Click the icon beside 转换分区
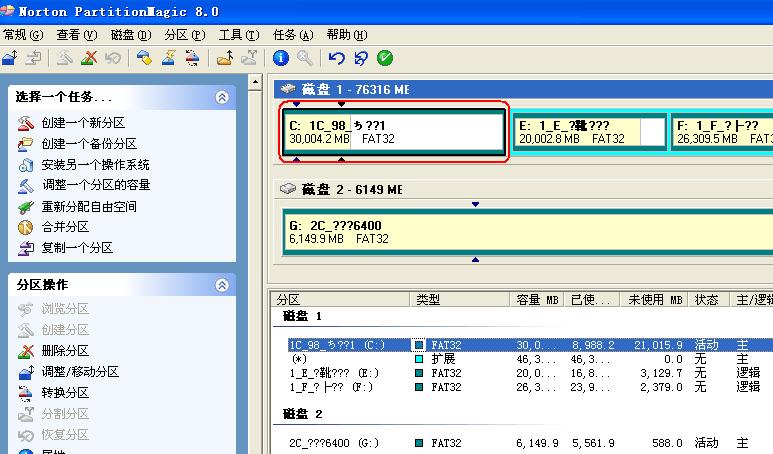773x454 pixels. 26,393
